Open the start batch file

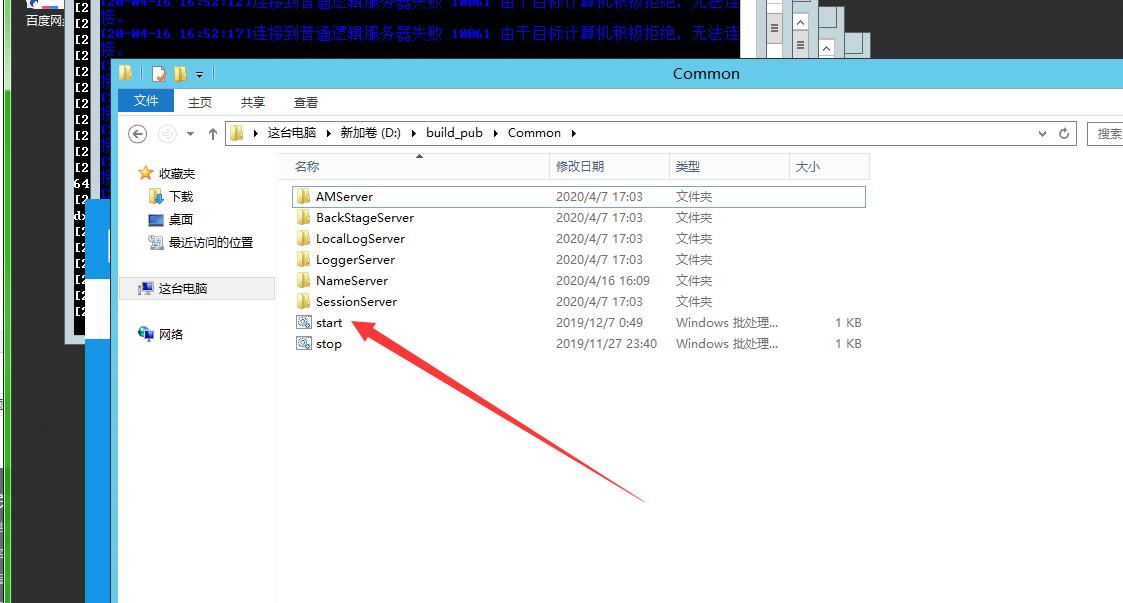(x=328, y=323)
